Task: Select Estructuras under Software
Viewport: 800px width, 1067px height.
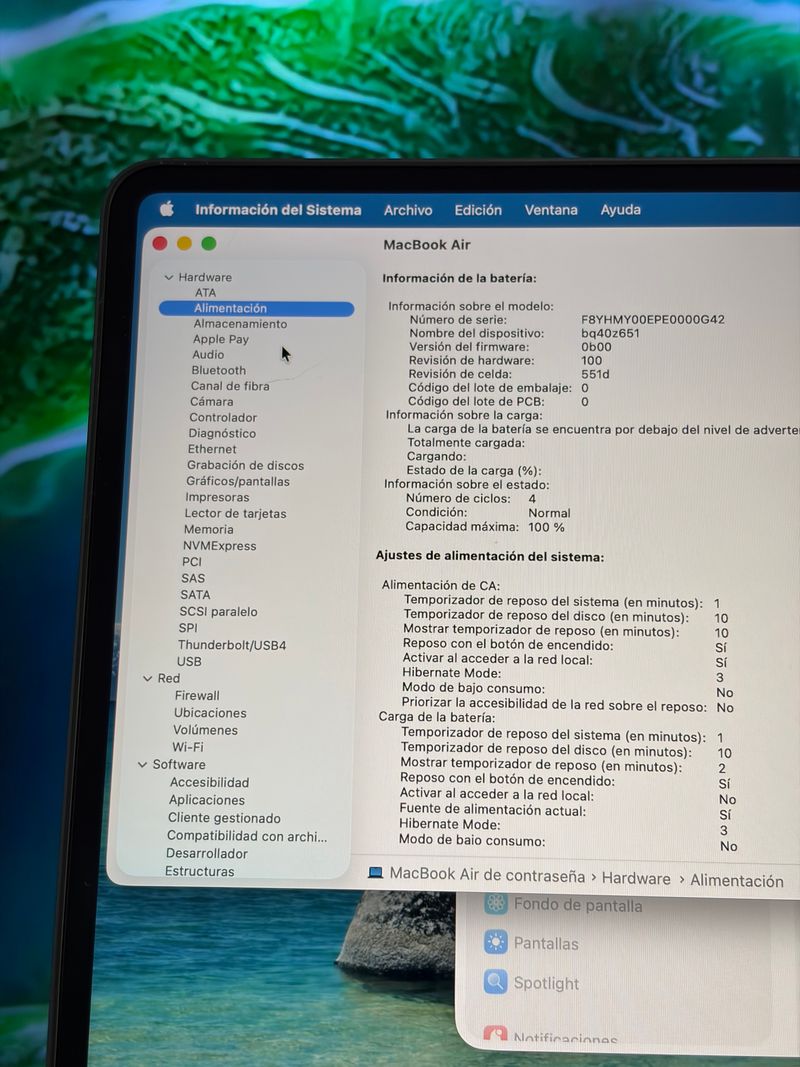Action: coord(199,871)
